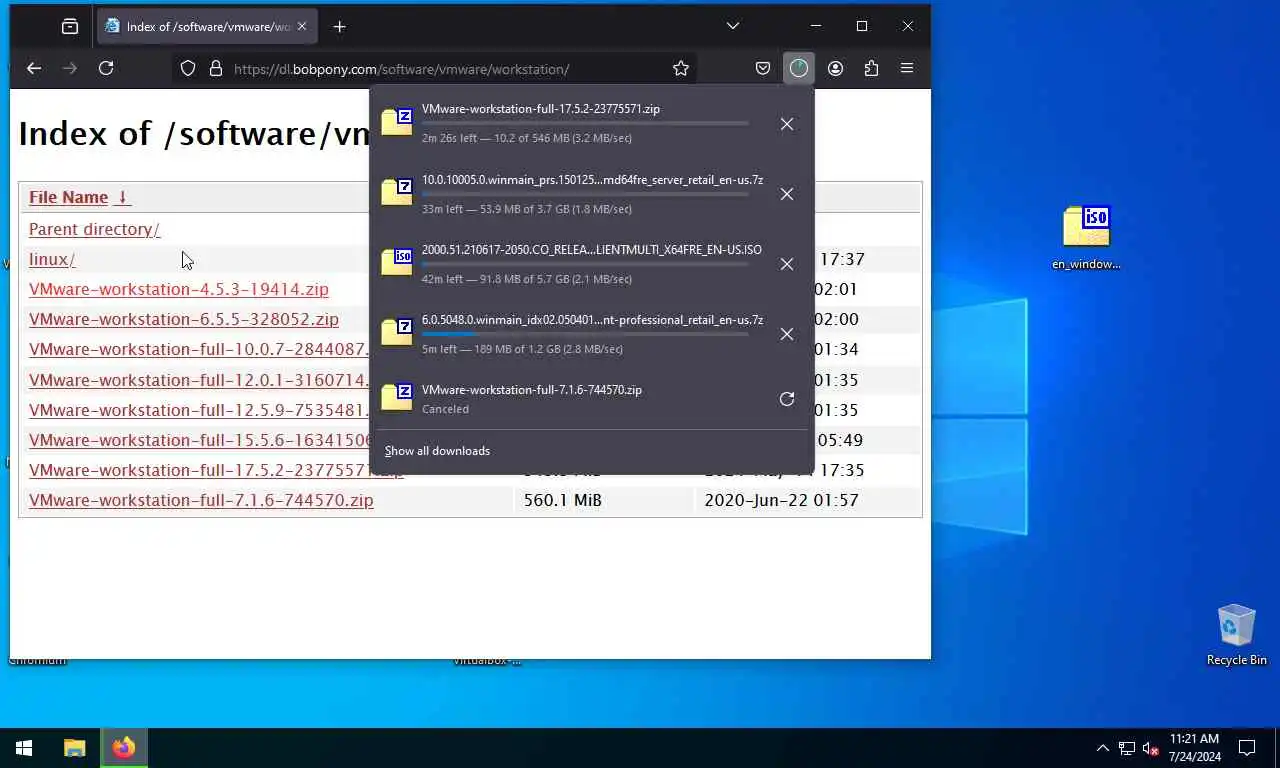Screen dimensions: 1280x768
Task: Select the VMware-workstation-full-17.5.2-23775571.zip download name
Action: pyautogui.click(x=541, y=109)
